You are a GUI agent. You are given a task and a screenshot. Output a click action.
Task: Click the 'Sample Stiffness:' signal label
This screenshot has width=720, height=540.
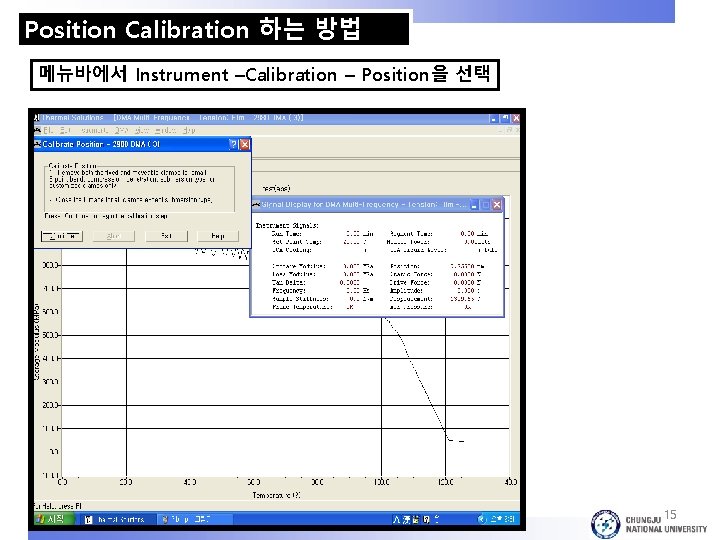tap(300, 299)
